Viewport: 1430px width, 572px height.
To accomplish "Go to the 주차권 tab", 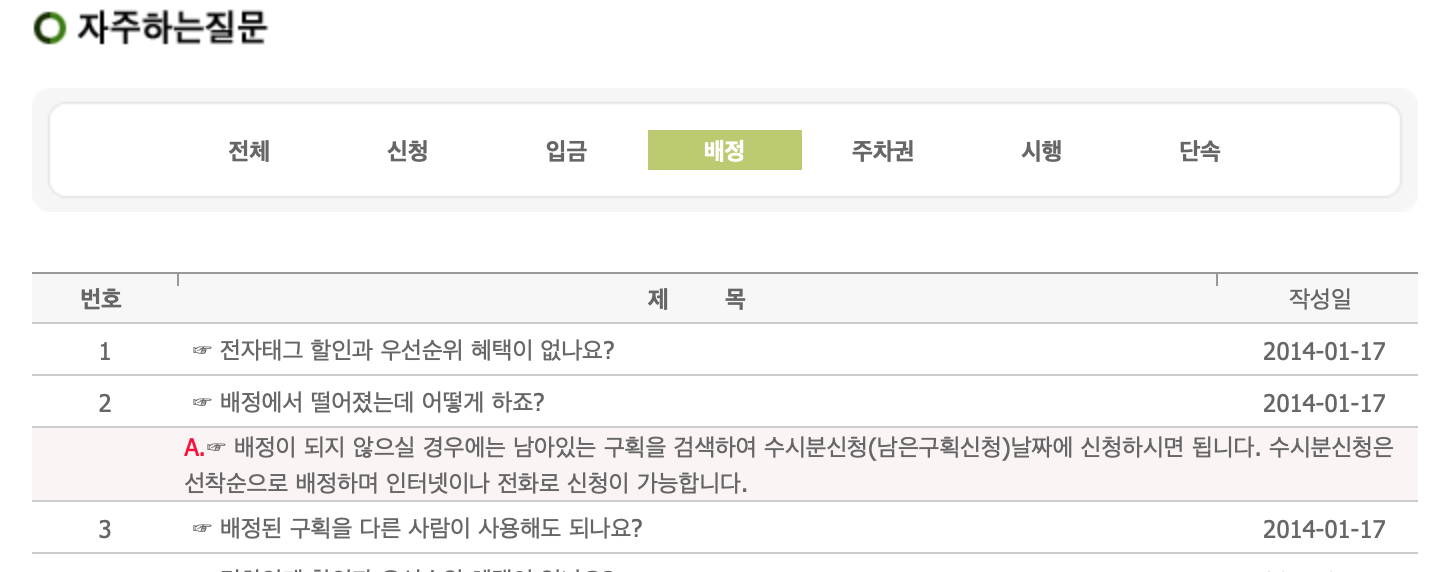I will pyautogui.click(x=883, y=151).
